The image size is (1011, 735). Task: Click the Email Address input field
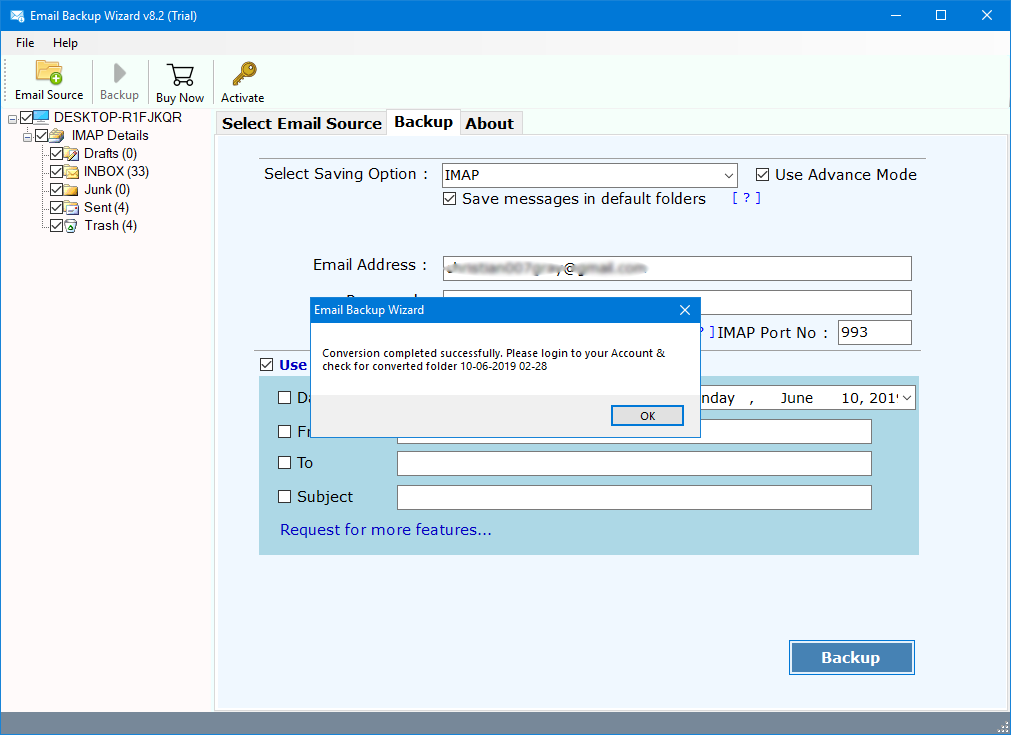677,268
